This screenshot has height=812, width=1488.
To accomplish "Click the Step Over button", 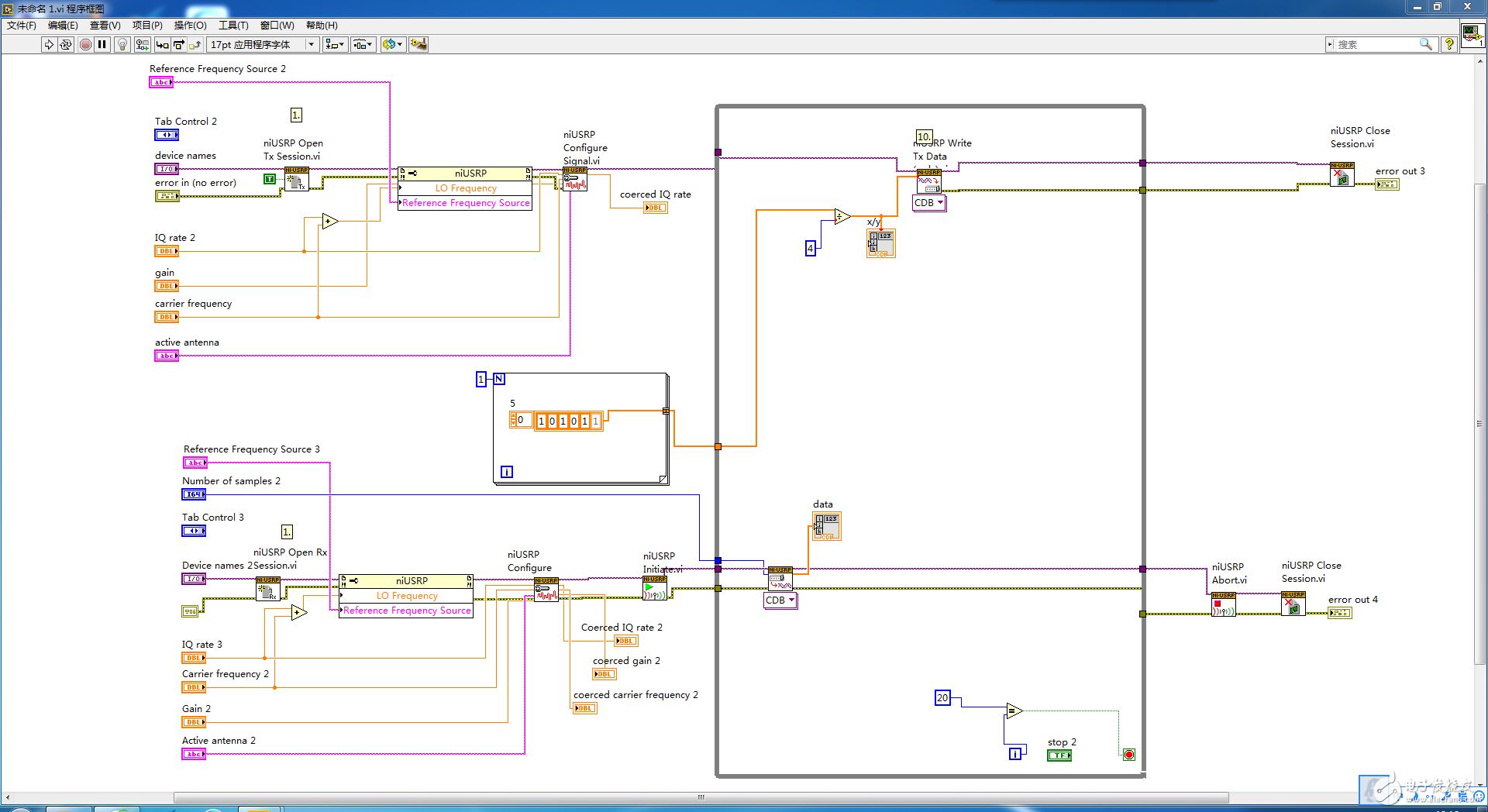I will pyautogui.click(x=179, y=44).
